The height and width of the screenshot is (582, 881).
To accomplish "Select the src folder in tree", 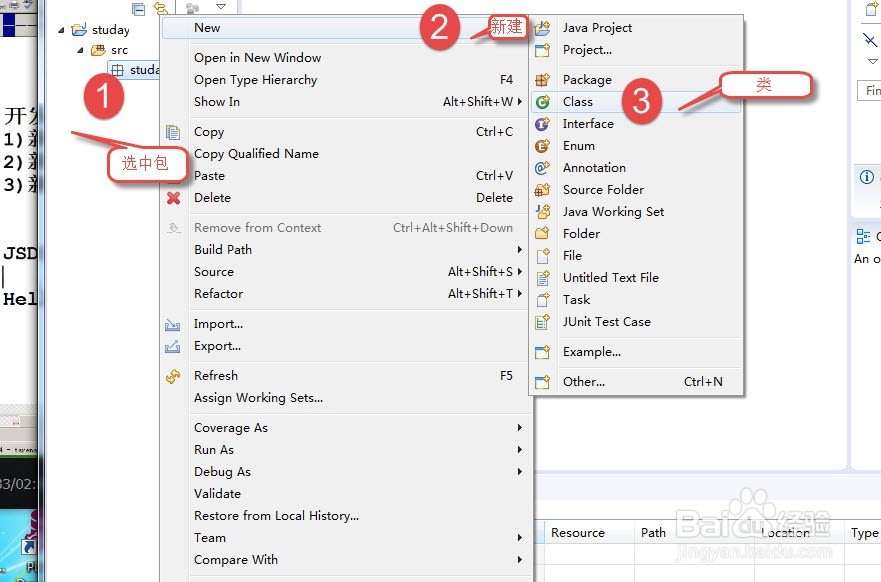I will (120, 51).
